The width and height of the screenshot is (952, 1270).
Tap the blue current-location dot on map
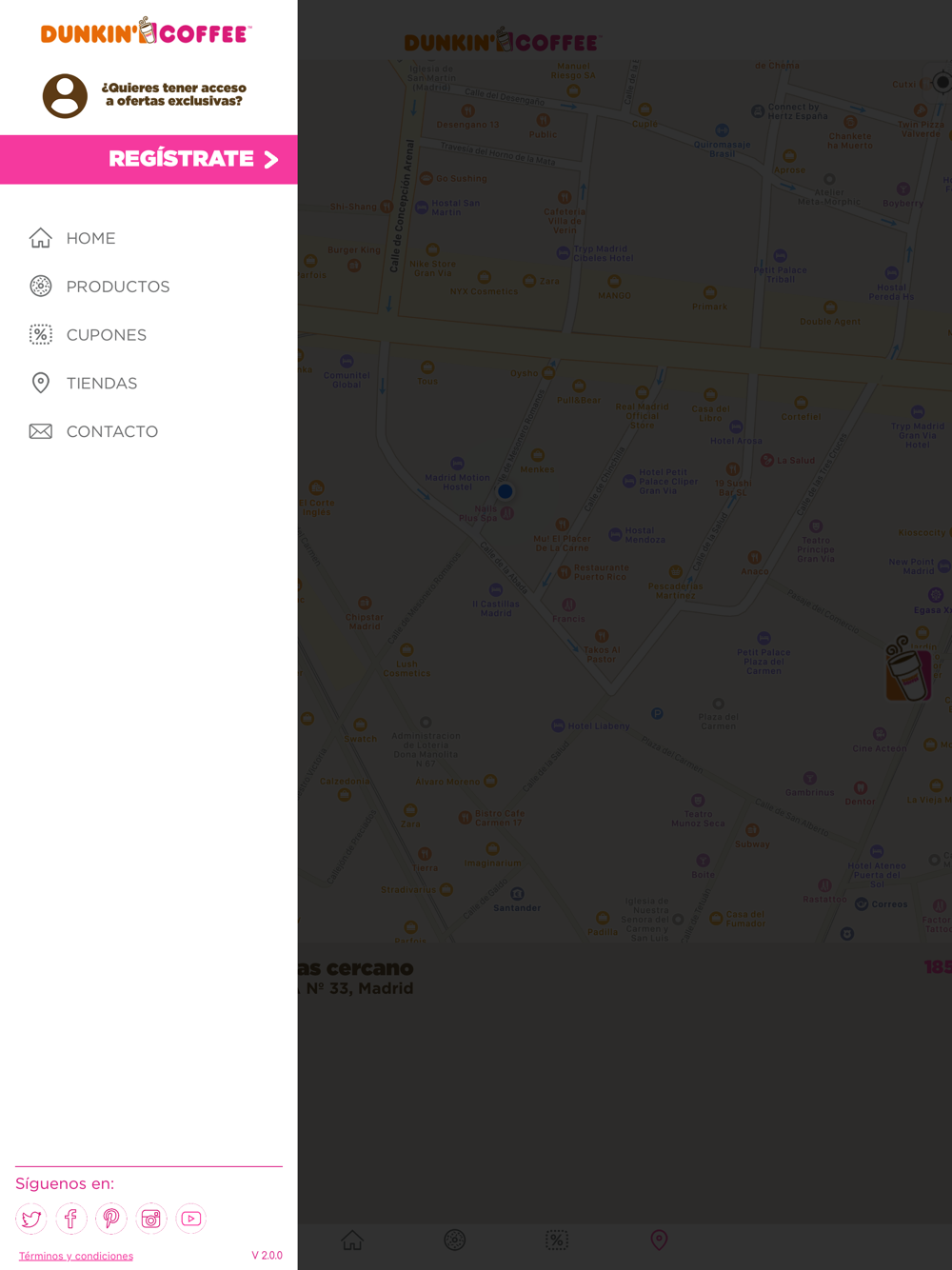click(x=506, y=491)
